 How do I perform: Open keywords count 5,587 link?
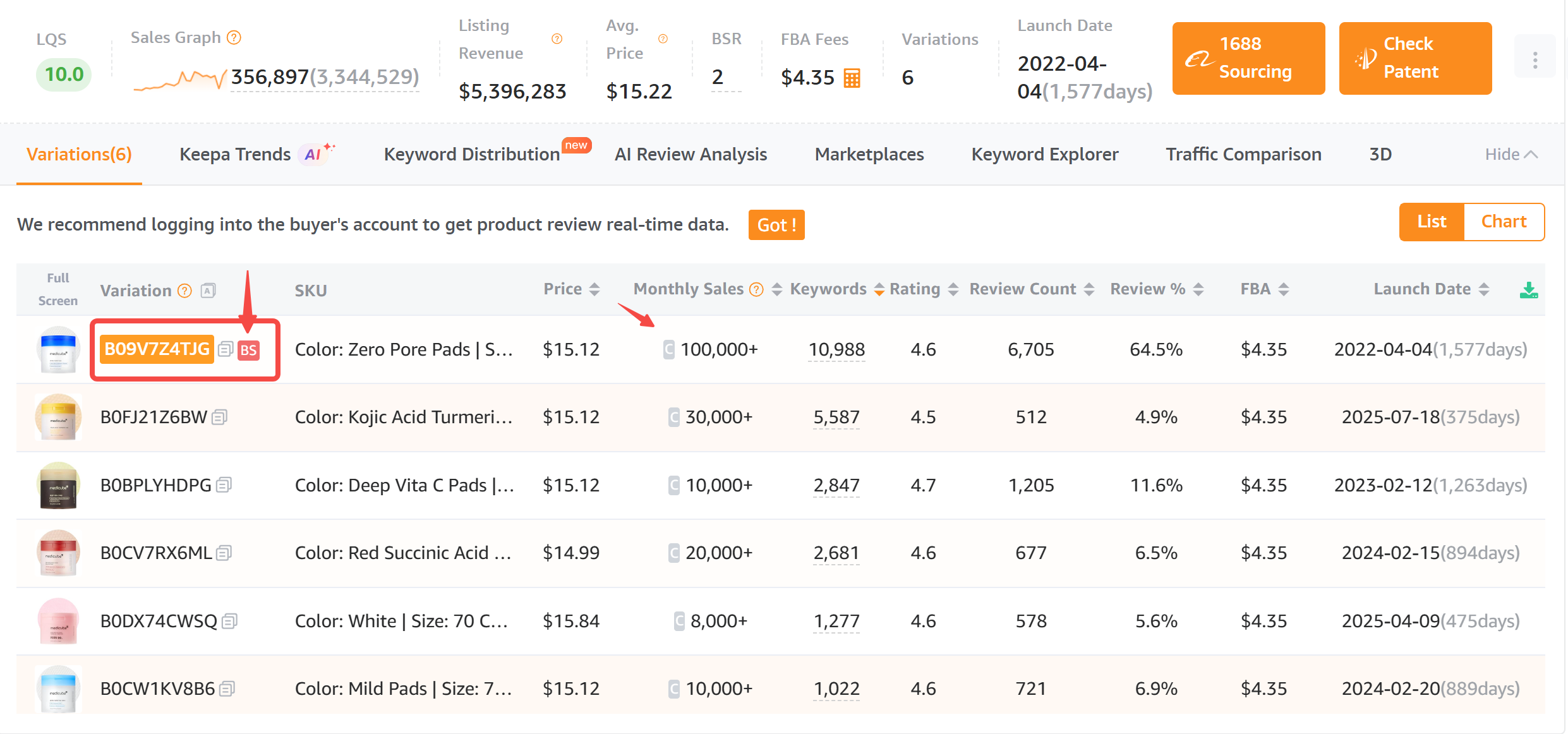tap(836, 417)
